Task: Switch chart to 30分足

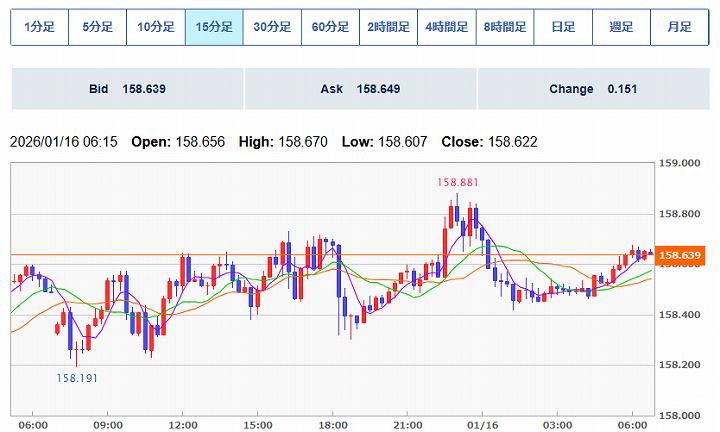Action: [272, 27]
